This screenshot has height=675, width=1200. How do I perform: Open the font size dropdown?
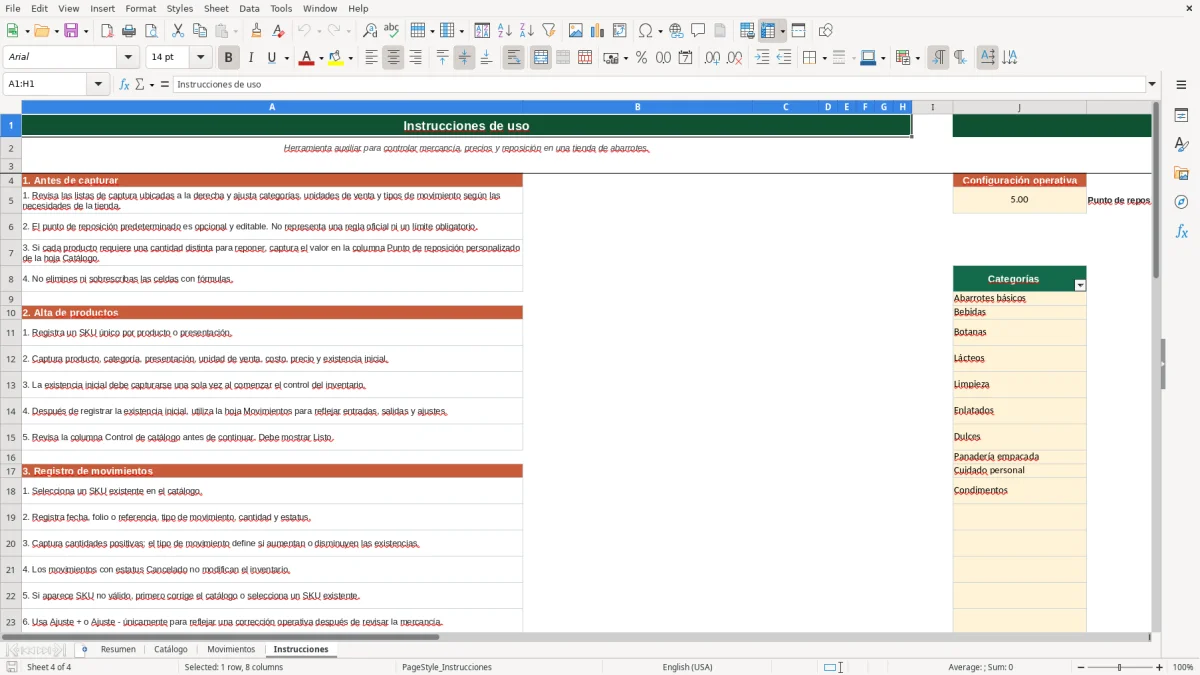click(x=201, y=58)
